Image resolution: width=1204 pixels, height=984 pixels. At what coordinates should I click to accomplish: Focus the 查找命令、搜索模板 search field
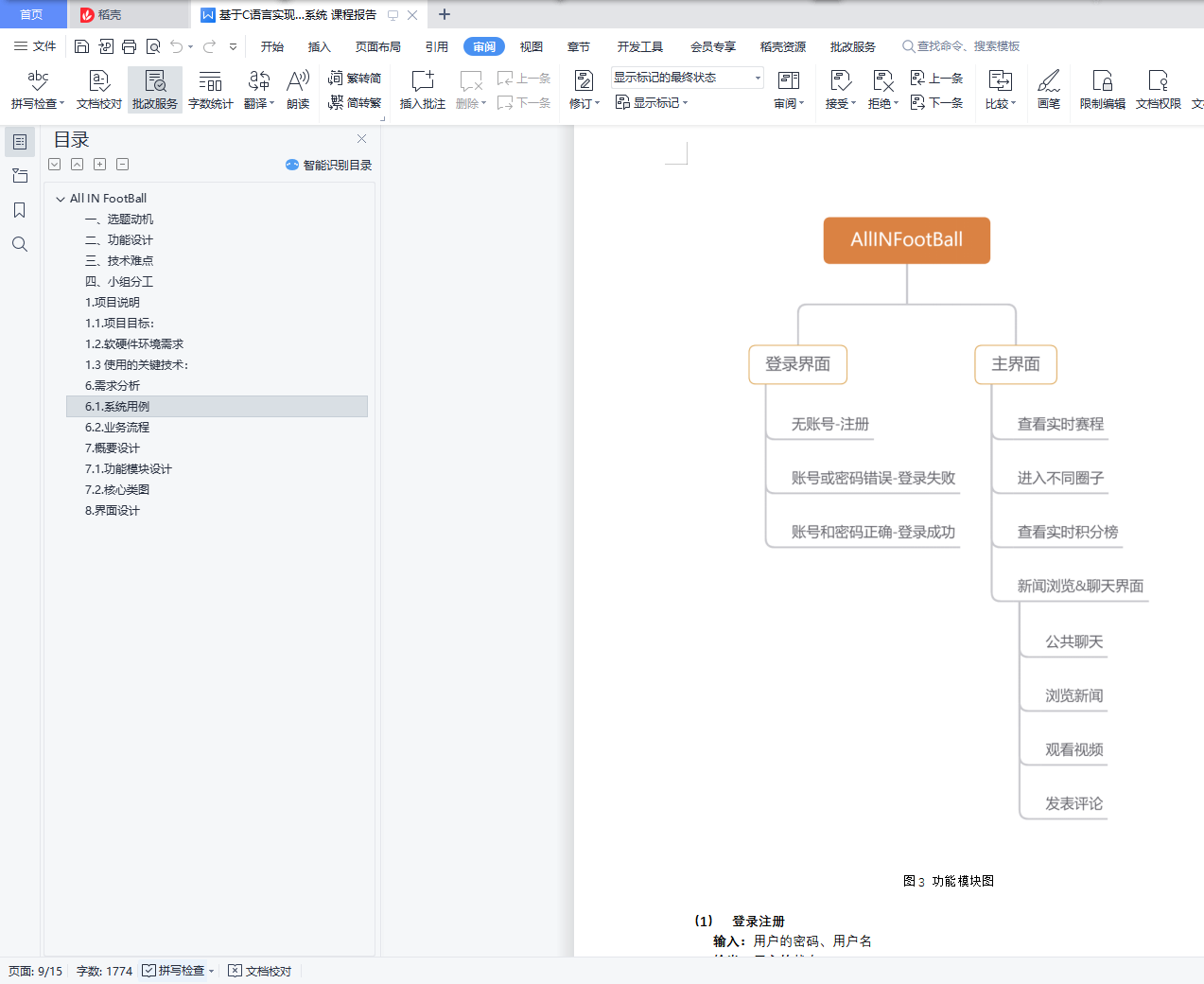pos(961,46)
